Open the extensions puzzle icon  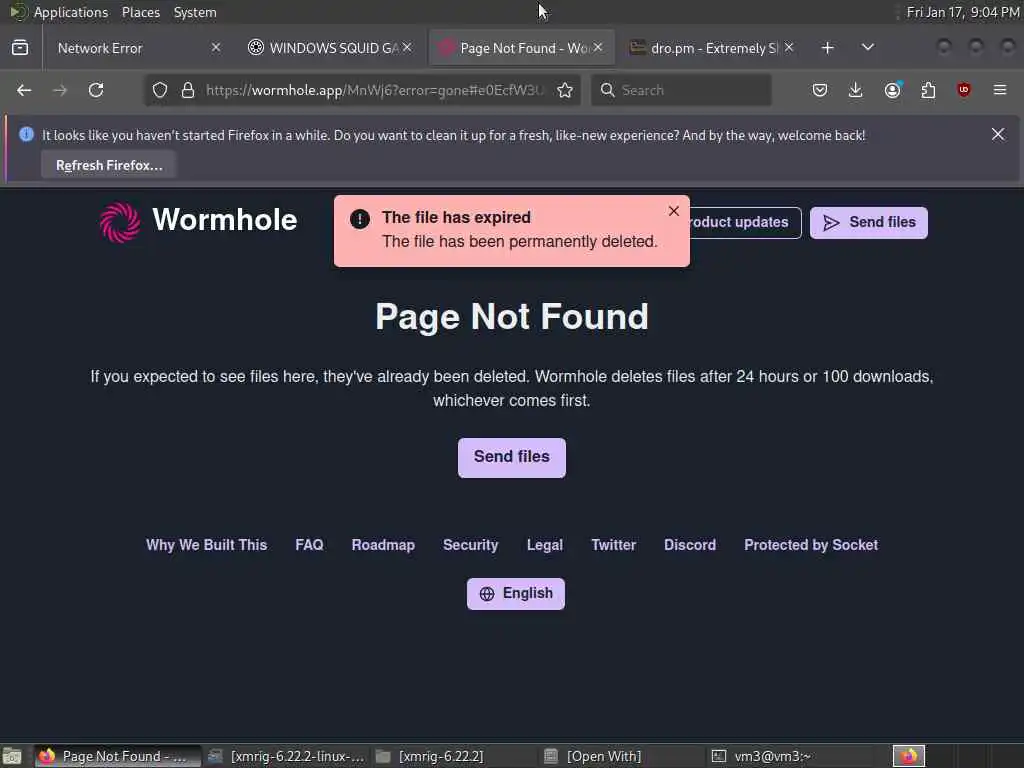click(x=928, y=90)
